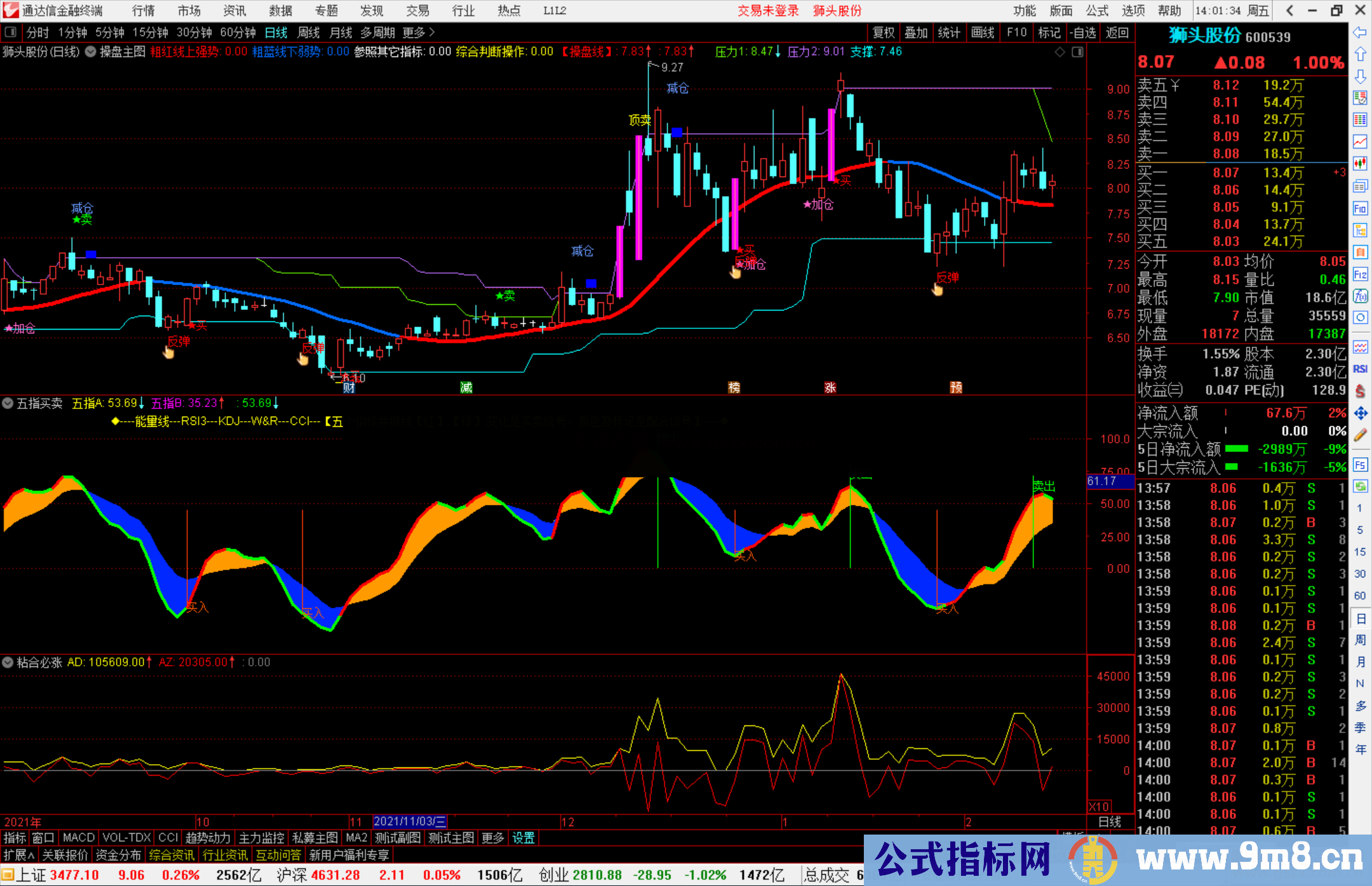
Task: Open the 交易 menu in the top menu bar
Action: coord(417,10)
